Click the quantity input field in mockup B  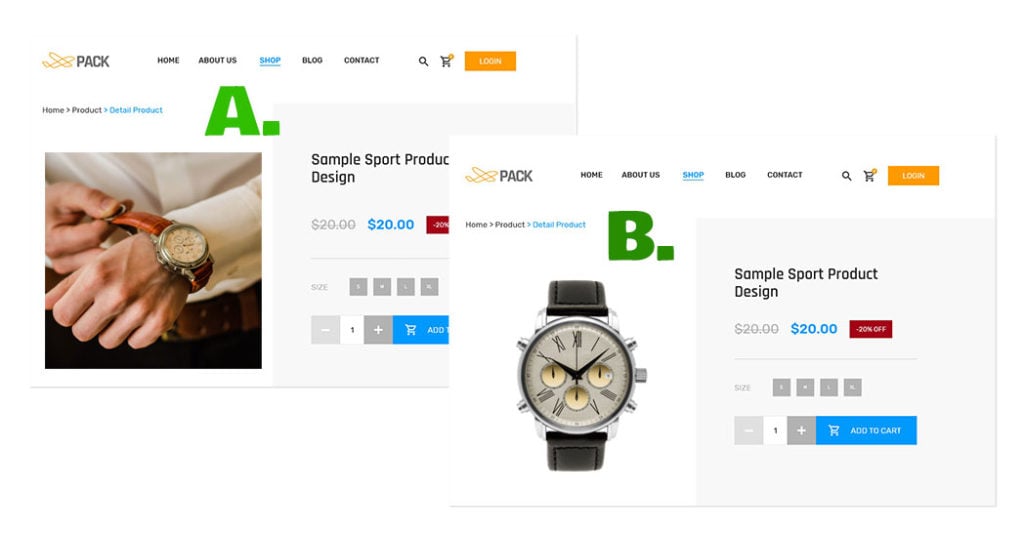tap(775, 430)
